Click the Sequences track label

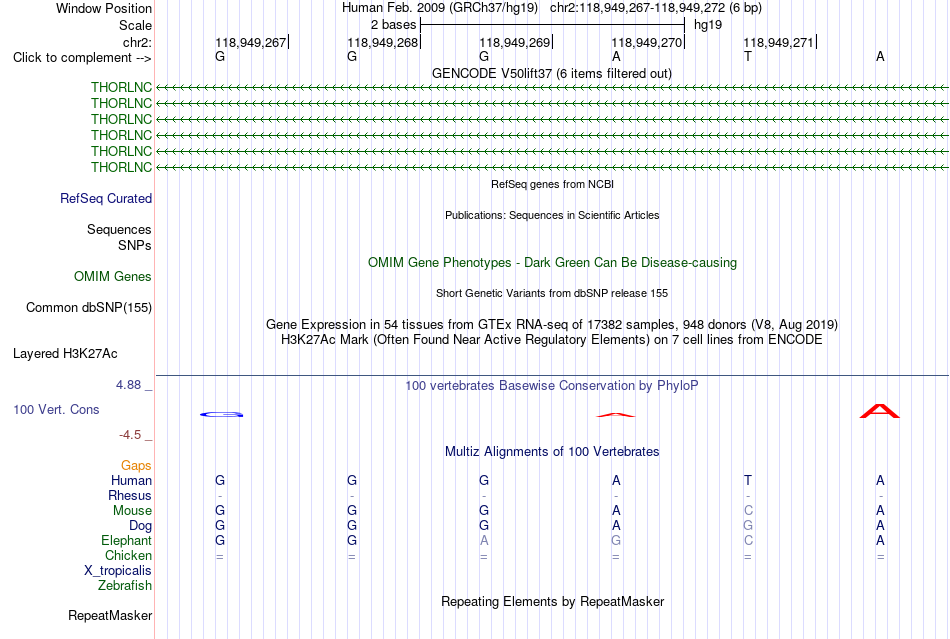pyautogui.click(x=119, y=230)
